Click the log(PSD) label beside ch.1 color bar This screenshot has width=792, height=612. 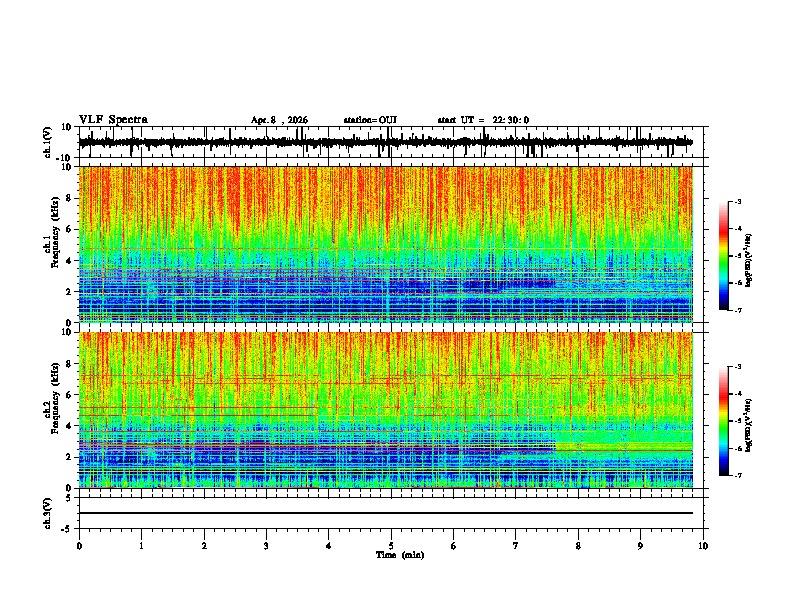[x=749, y=261]
